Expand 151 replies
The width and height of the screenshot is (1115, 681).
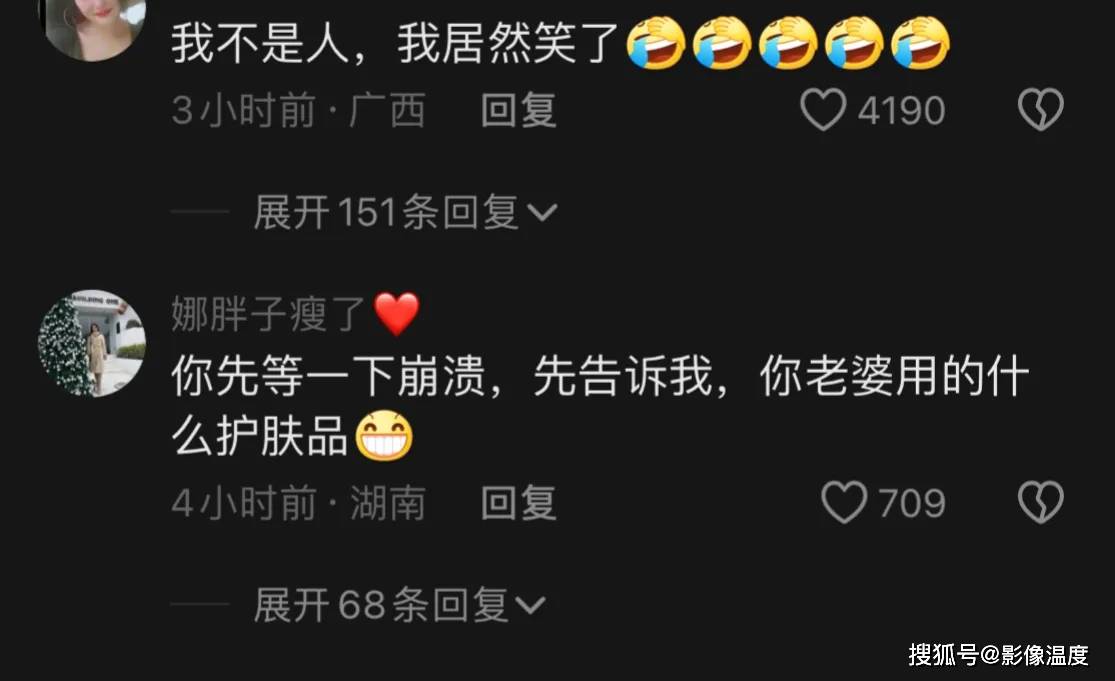405,212
